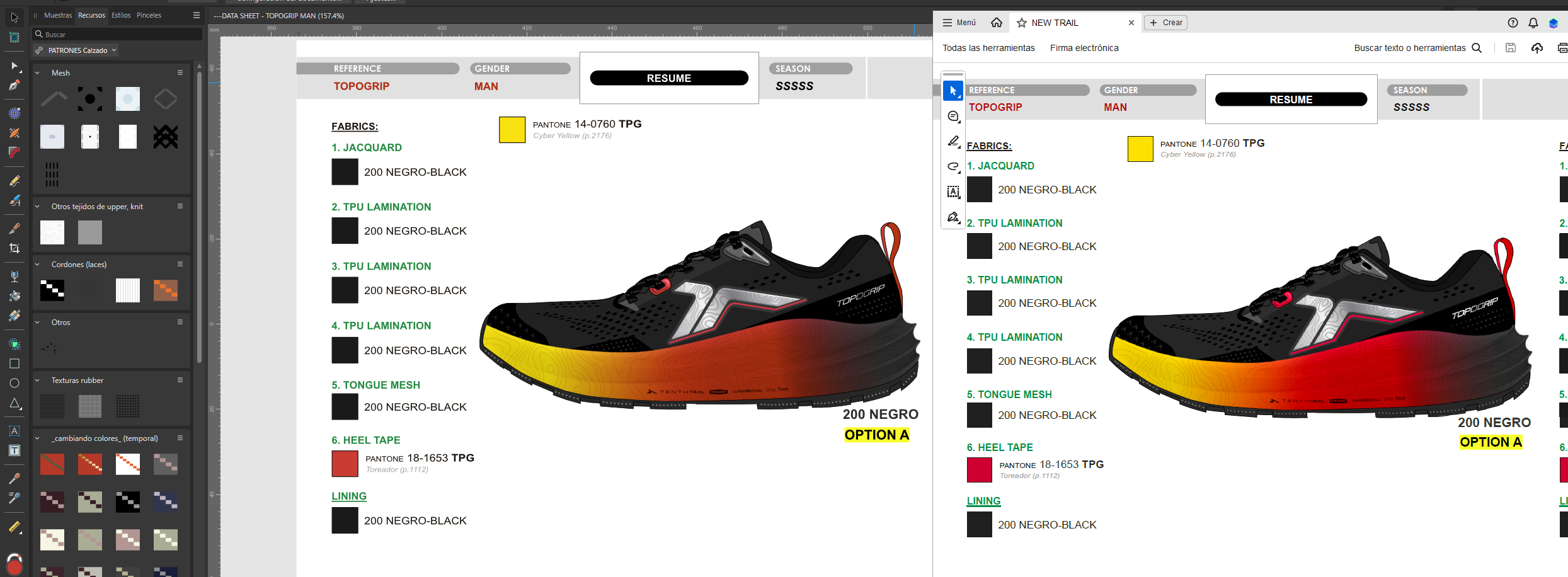
Task: Select the Move tool arrow
Action: pyautogui.click(x=14, y=18)
